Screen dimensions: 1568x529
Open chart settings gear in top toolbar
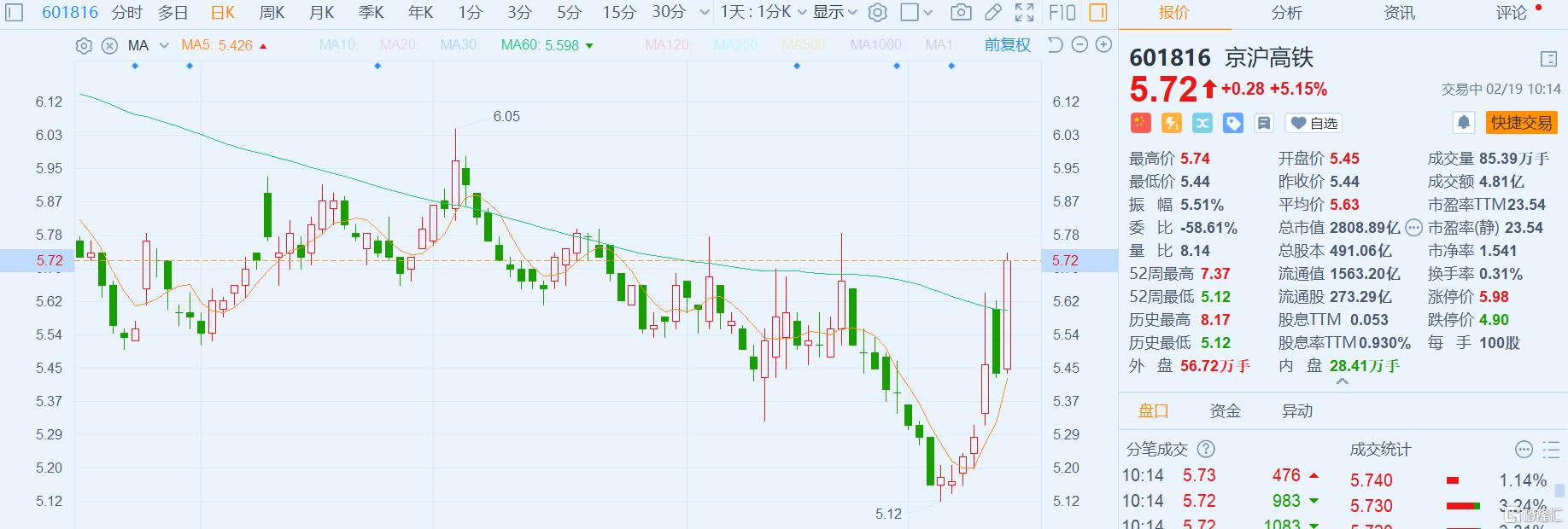click(x=877, y=13)
